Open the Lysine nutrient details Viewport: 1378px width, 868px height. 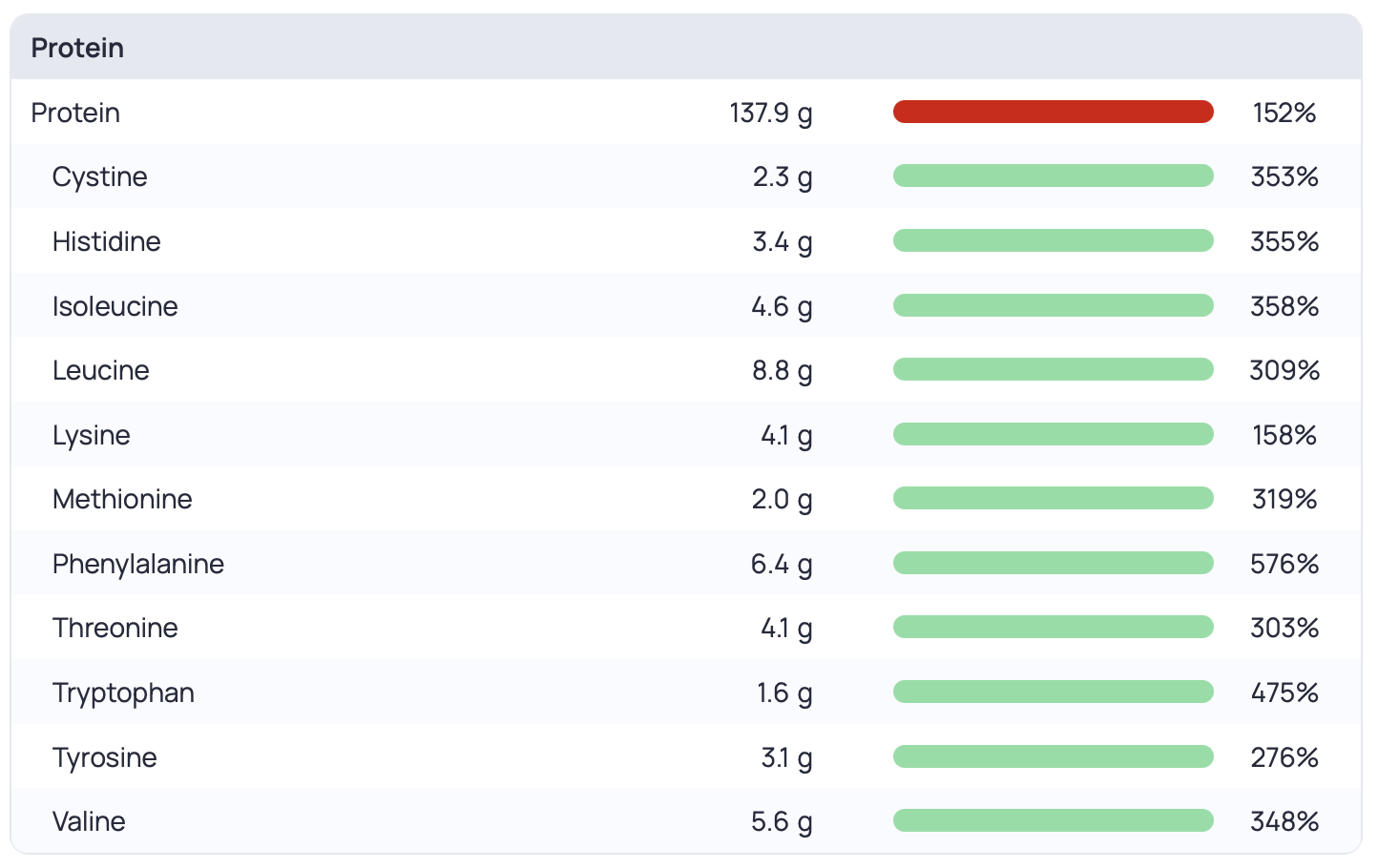pos(92,435)
